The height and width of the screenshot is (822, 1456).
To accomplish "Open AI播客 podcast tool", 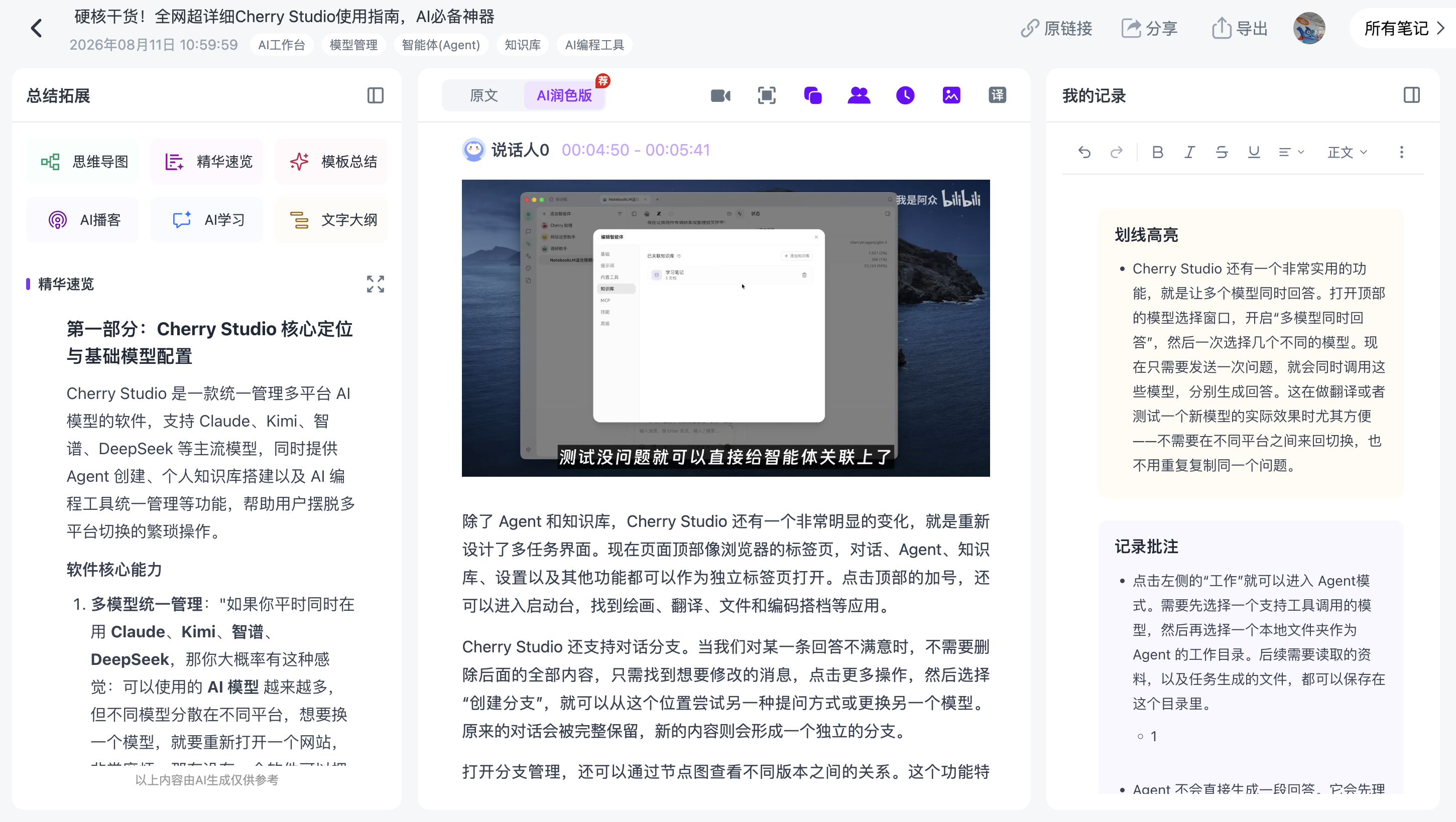I will (82, 220).
